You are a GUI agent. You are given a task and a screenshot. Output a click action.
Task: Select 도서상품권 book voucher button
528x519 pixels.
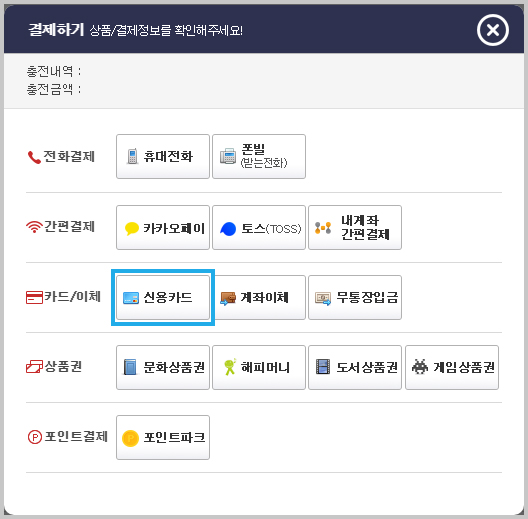[x=355, y=367]
